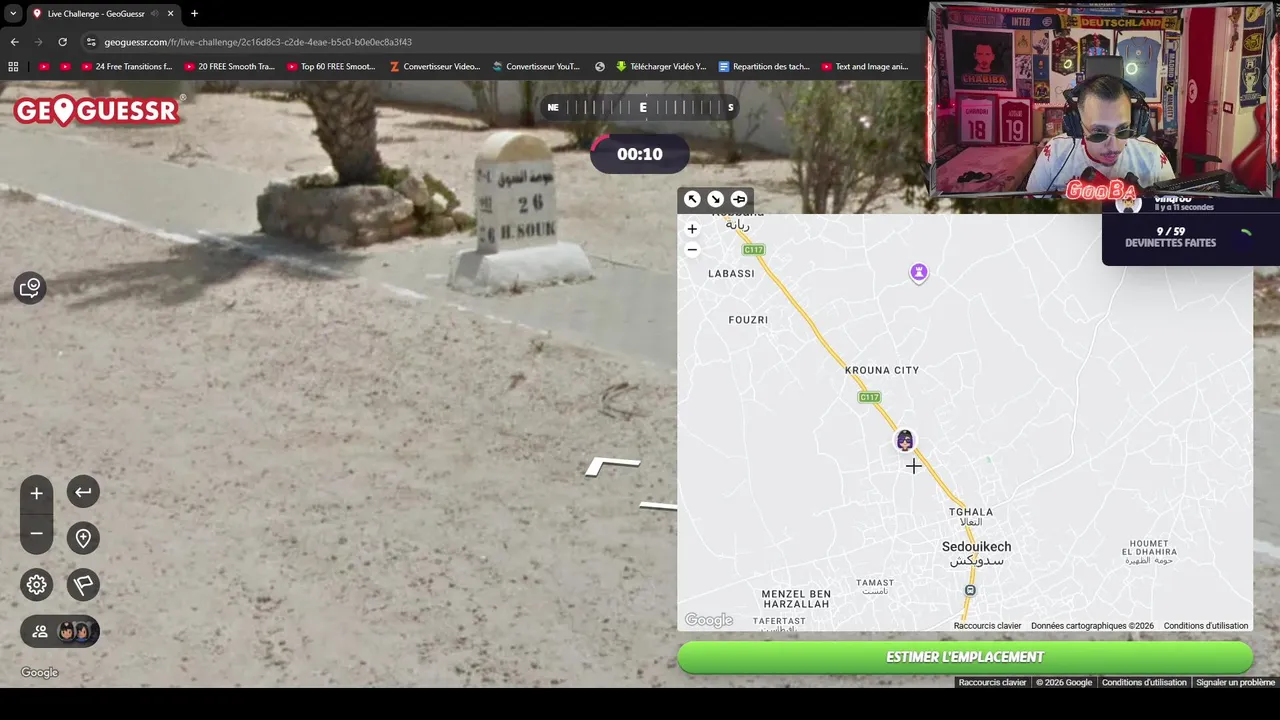Screen dimensions: 1280x720
Task: Click the GeoGuessr logo
Action: [x=98, y=110]
